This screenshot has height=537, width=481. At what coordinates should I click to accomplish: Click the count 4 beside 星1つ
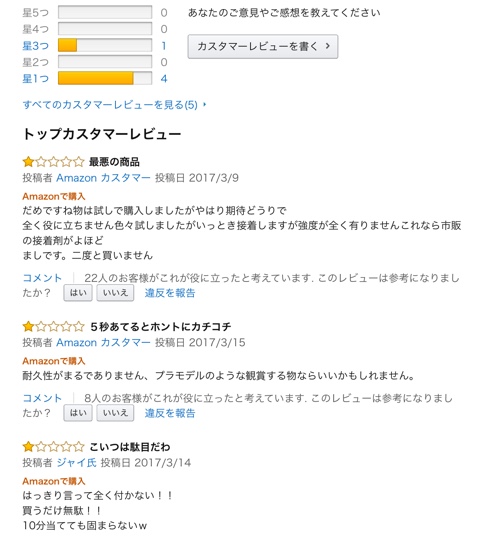(164, 79)
